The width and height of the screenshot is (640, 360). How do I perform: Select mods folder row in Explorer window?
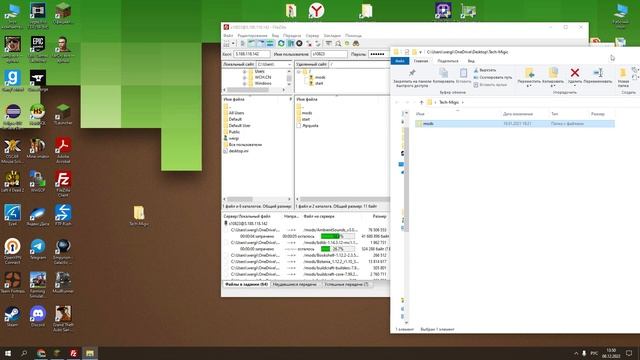pyautogui.click(x=514, y=124)
